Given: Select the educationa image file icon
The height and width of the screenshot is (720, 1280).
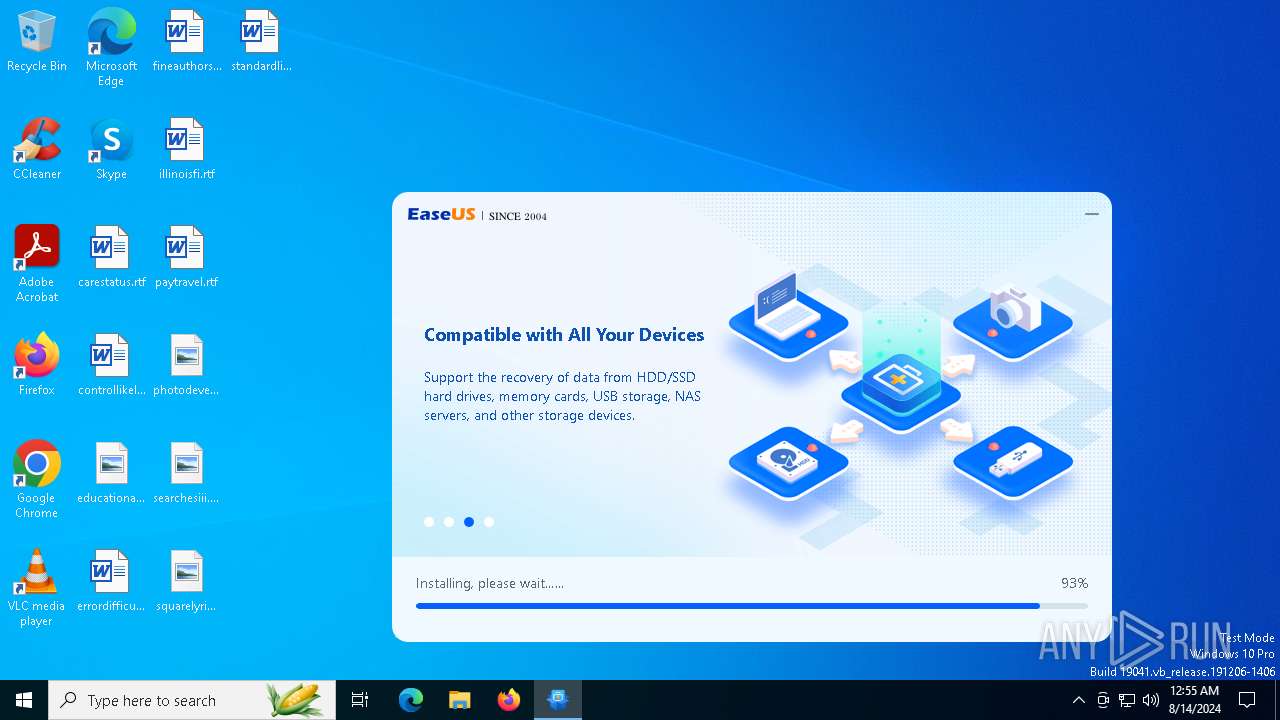Looking at the screenshot, I should 111,474.
